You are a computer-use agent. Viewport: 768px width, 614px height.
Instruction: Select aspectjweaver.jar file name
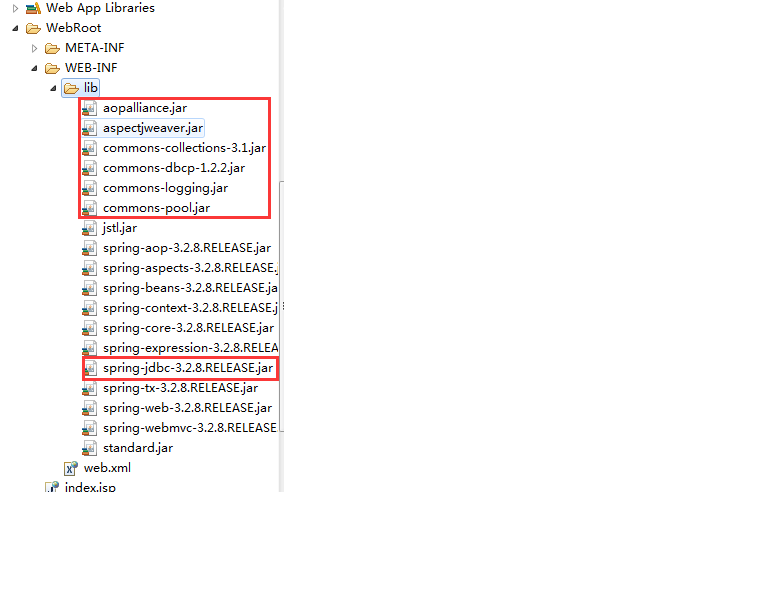coord(153,128)
